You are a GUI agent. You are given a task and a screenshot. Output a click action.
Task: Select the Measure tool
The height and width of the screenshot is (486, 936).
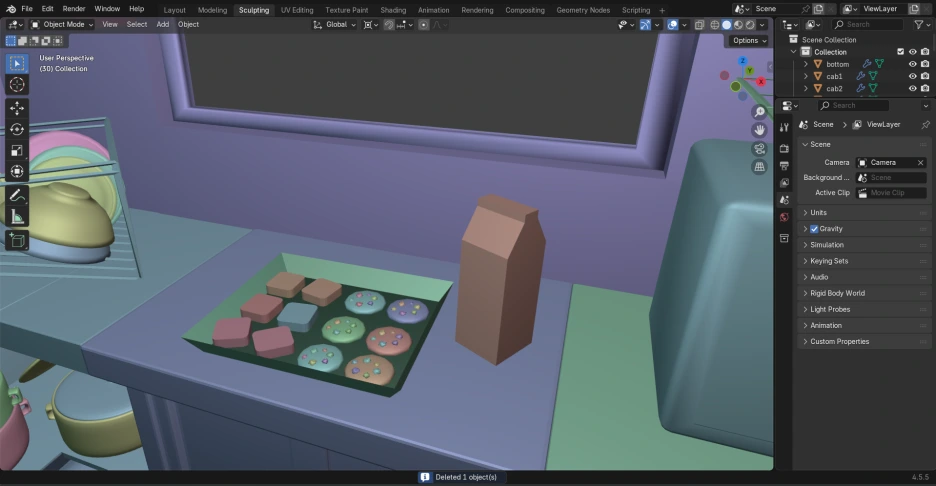(17, 217)
